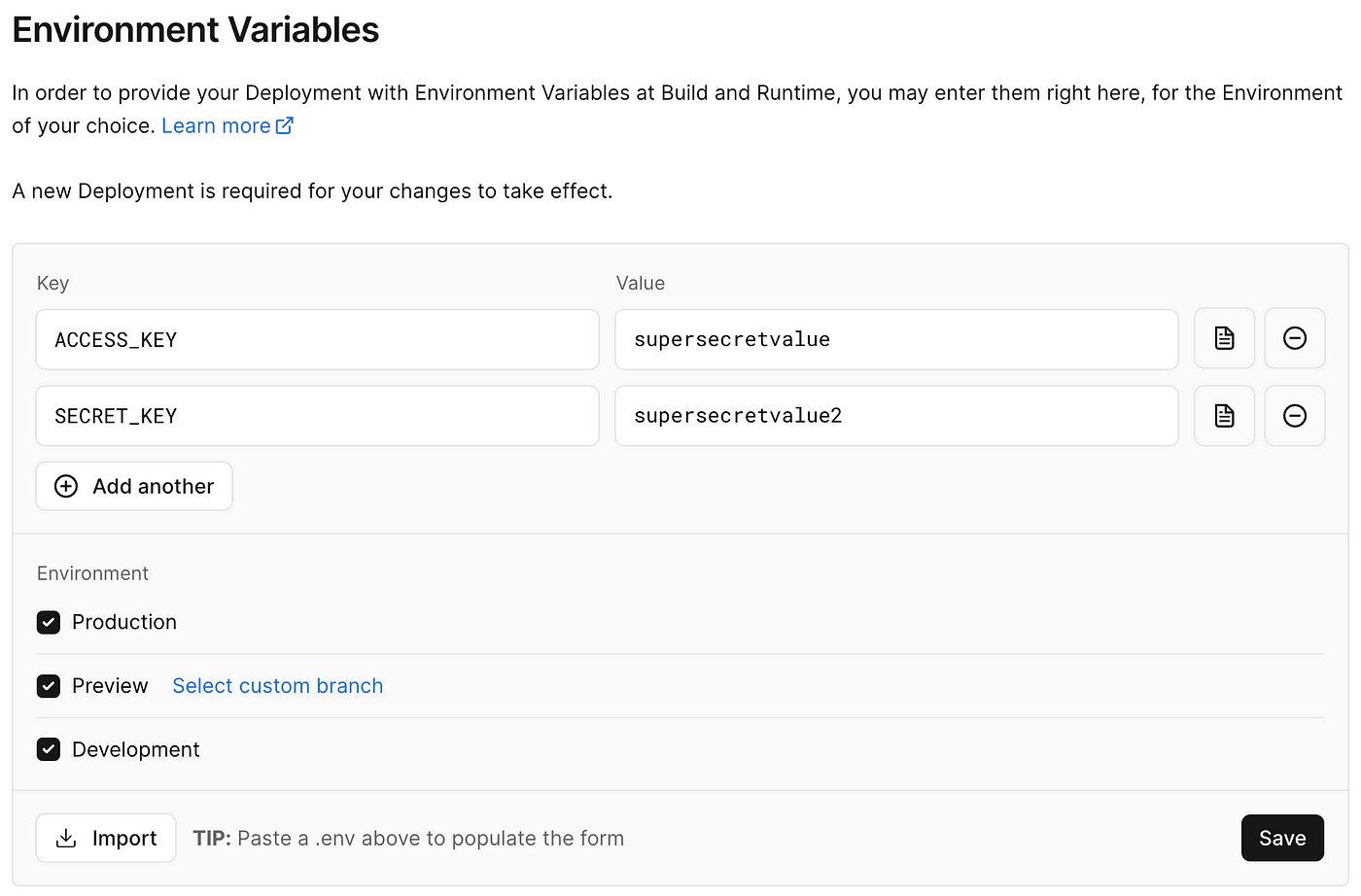Screen dimensions: 1361x896
Task: Remove the ACCESS_KEY row with minus icon
Action: click(x=1294, y=338)
